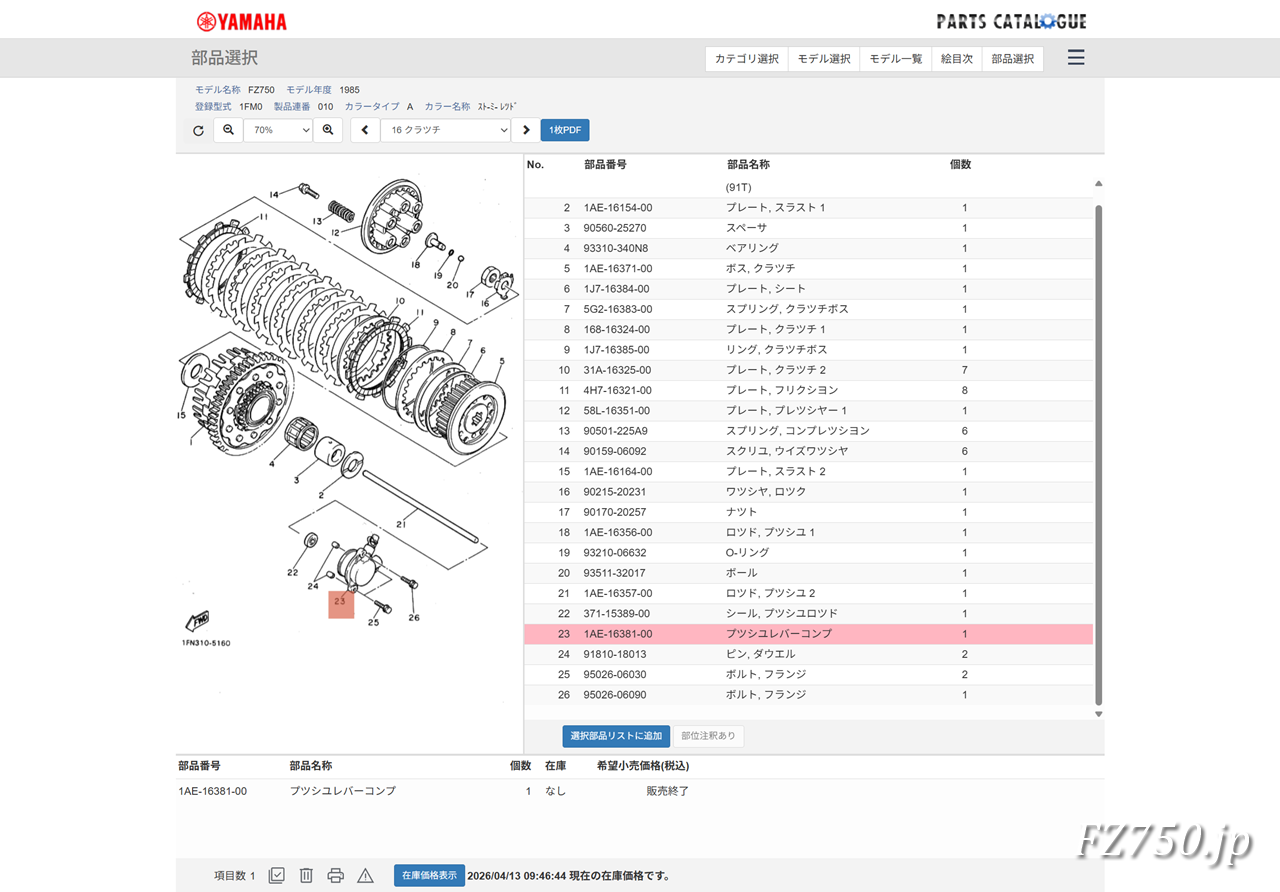Open notices via the warning triangle icon
1280x892 pixels.
(x=365, y=874)
